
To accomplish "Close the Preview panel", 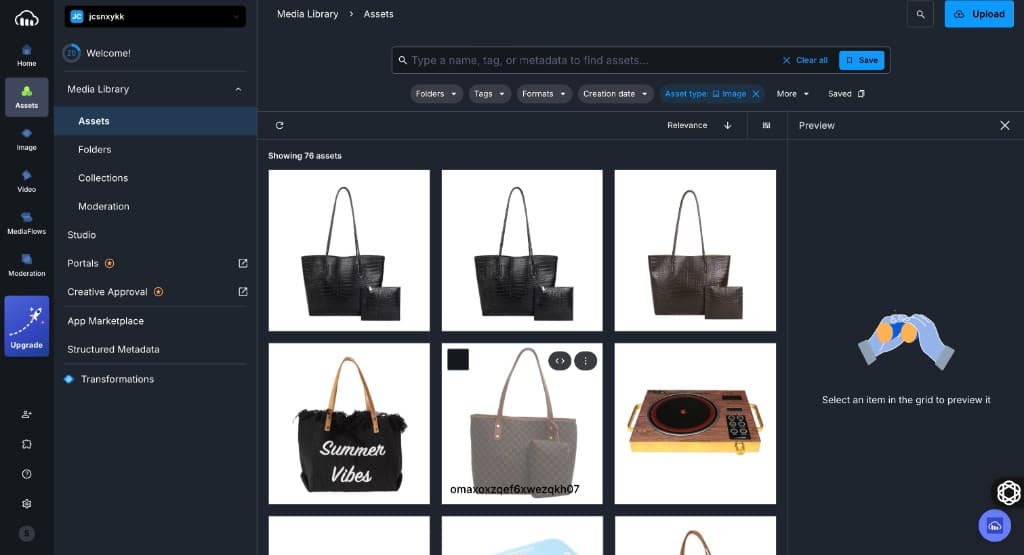I will (1004, 125).
